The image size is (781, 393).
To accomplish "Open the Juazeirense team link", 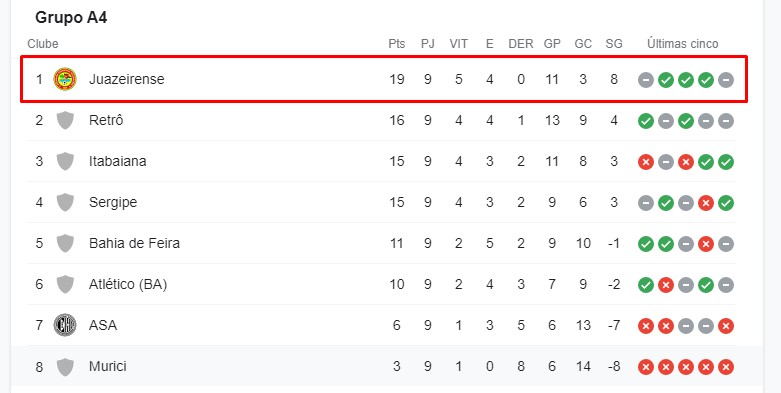I will (127, 79).
